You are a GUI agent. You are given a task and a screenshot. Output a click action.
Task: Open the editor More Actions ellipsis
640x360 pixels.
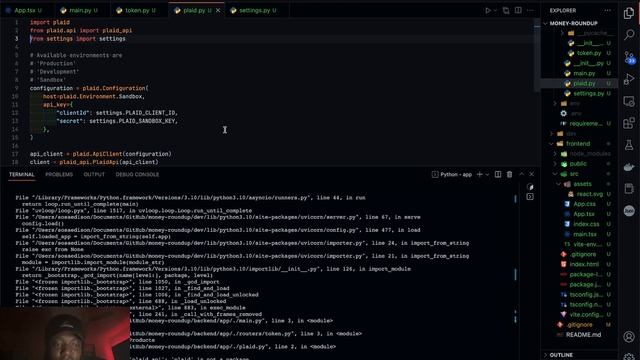pos(530,11)
